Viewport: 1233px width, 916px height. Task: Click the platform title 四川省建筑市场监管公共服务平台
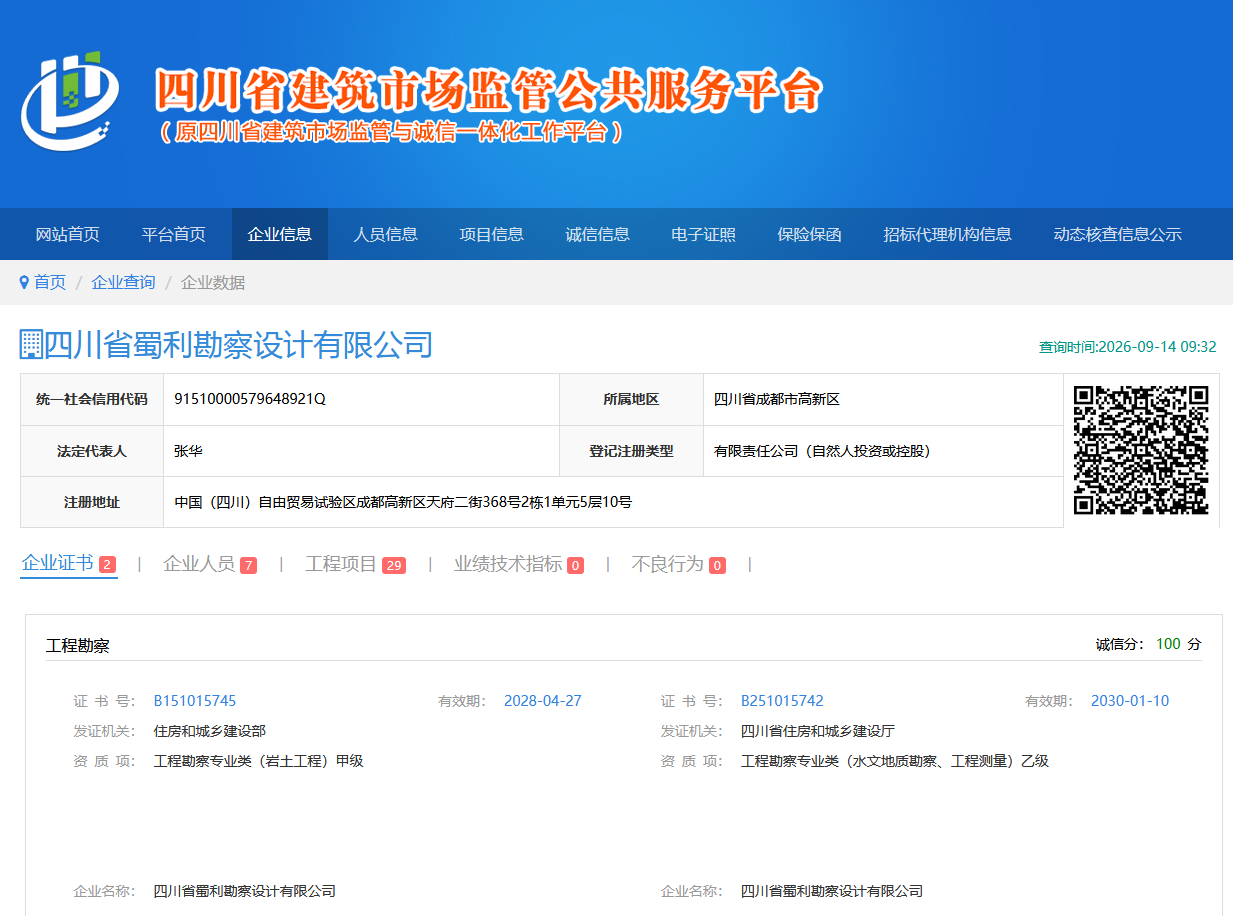[x=489, y=92]
